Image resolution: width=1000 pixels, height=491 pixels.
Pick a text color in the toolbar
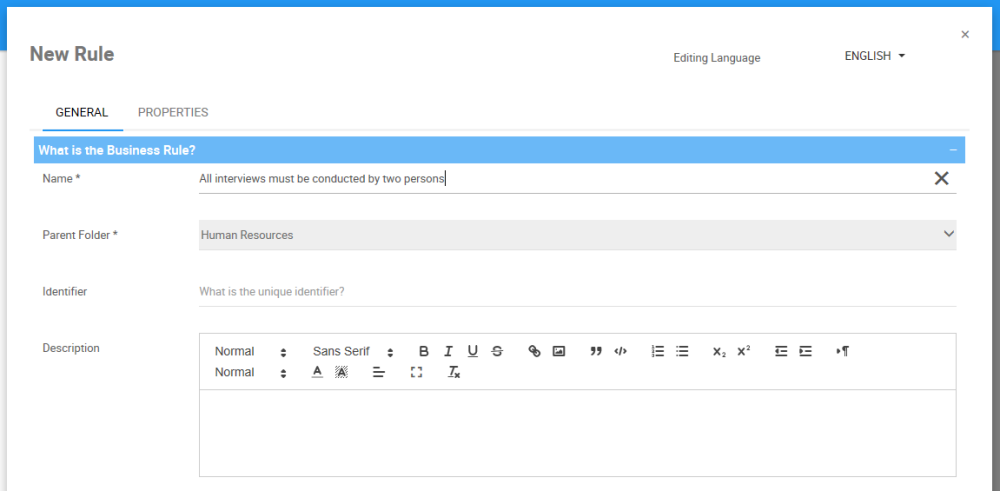317,372
